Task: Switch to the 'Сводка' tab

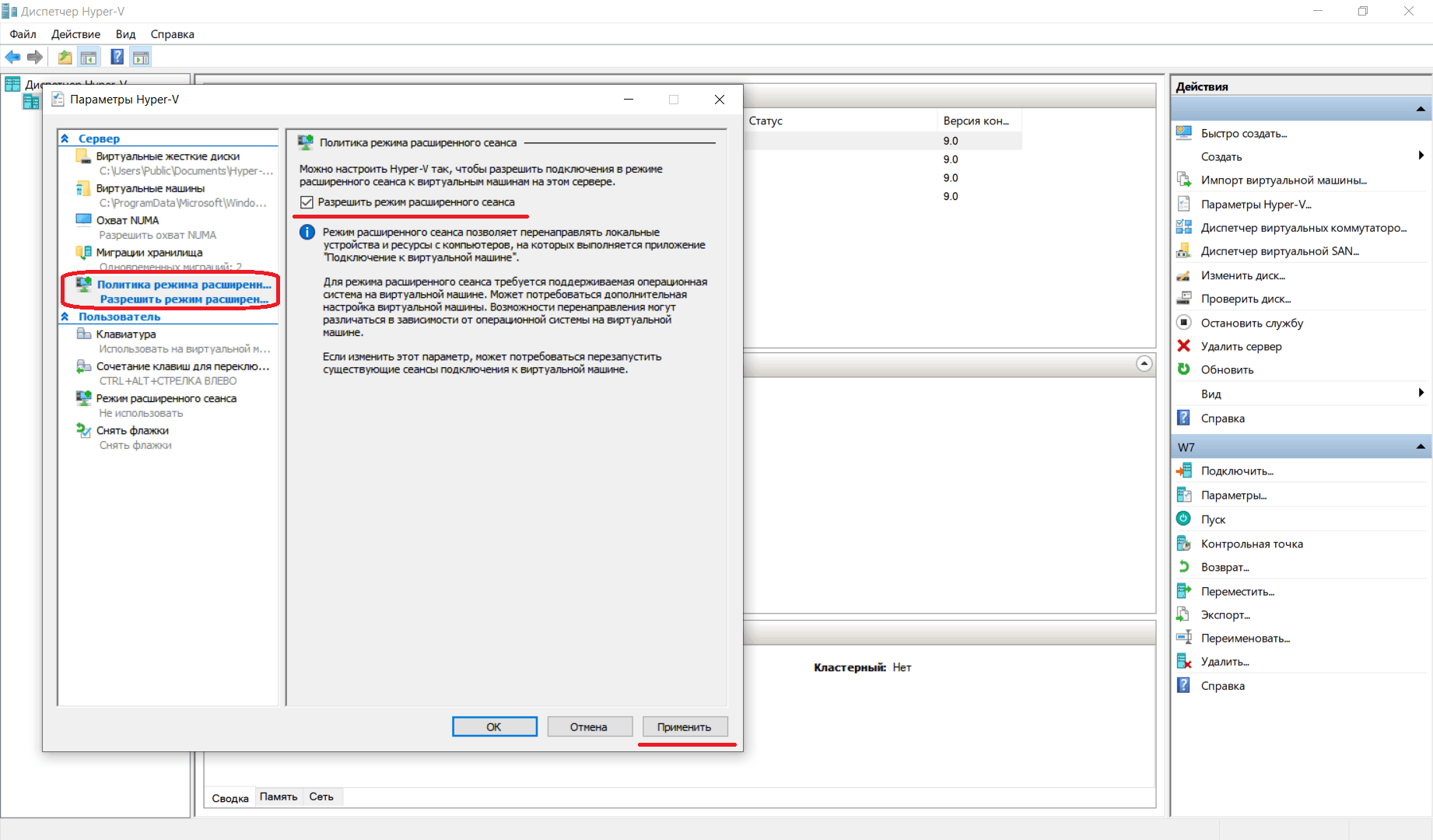Action: tap(230, 798)
